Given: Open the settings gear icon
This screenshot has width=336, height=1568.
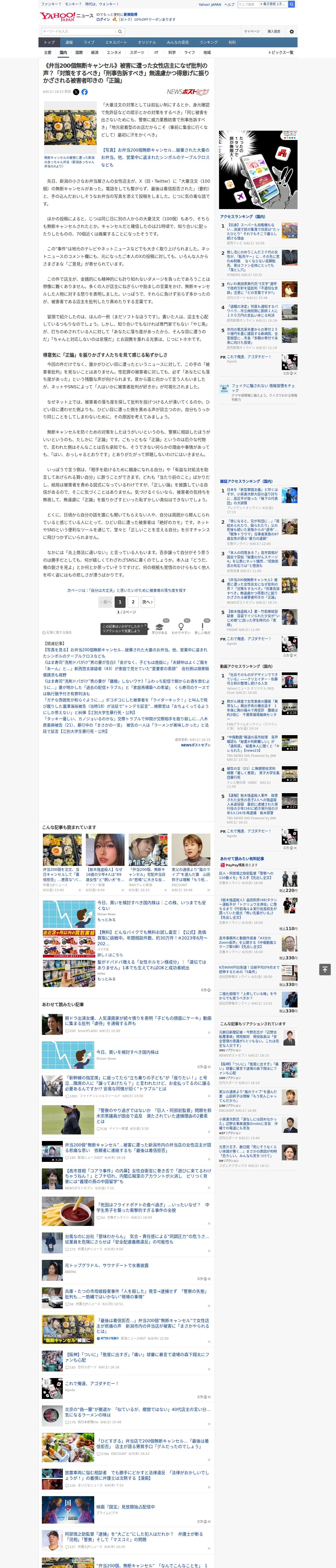Looking at the screenshot, I should pos(291,32).
